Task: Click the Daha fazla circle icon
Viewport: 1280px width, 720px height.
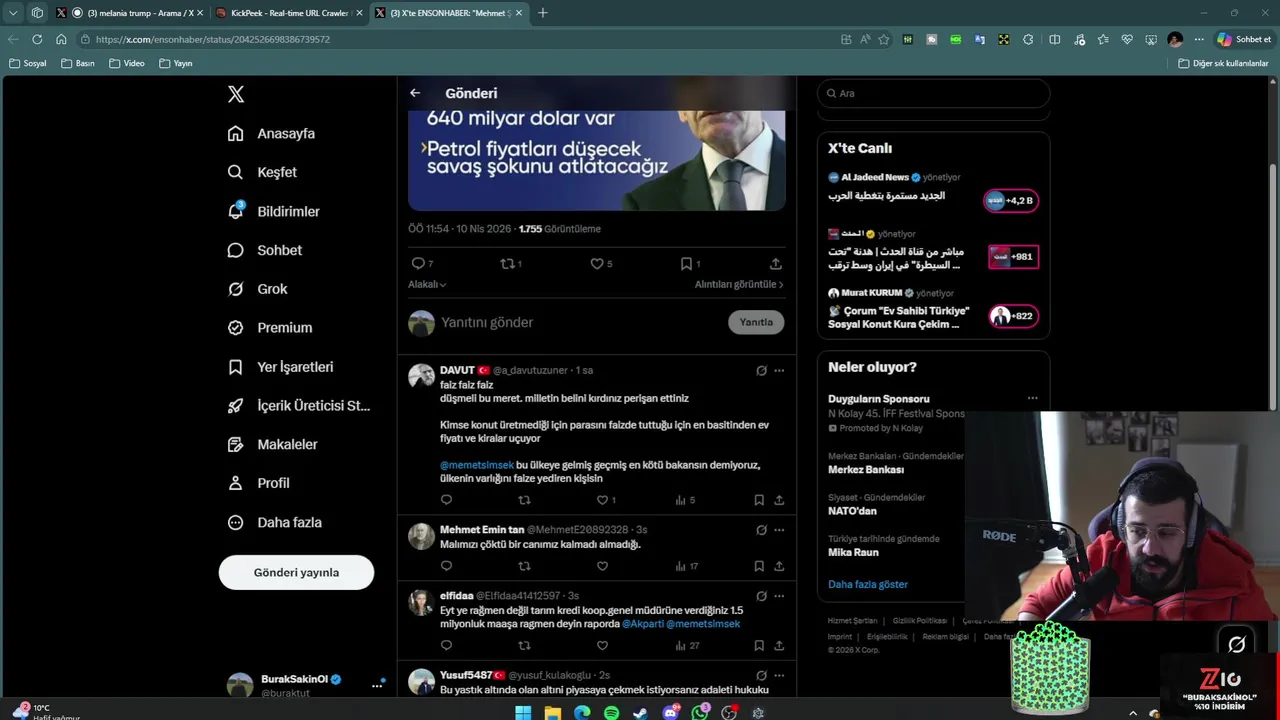Action: 235,522
